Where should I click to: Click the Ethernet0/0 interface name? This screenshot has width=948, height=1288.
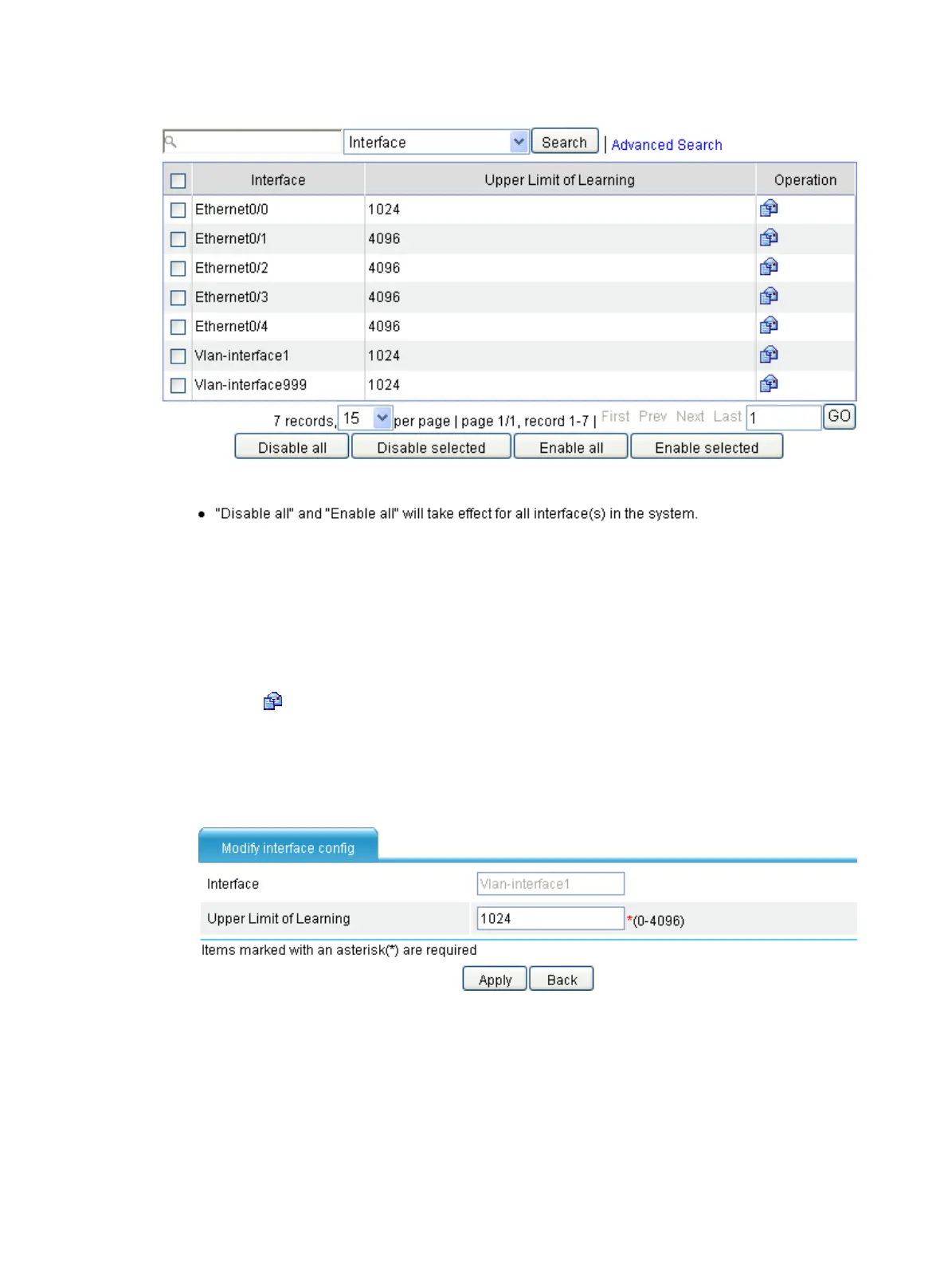(232, 210)
